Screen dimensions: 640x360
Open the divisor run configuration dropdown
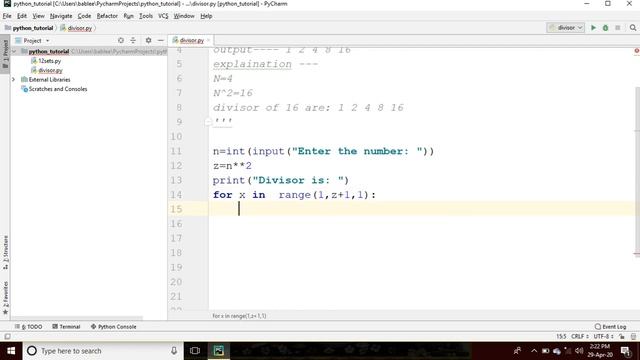point(566,28)
